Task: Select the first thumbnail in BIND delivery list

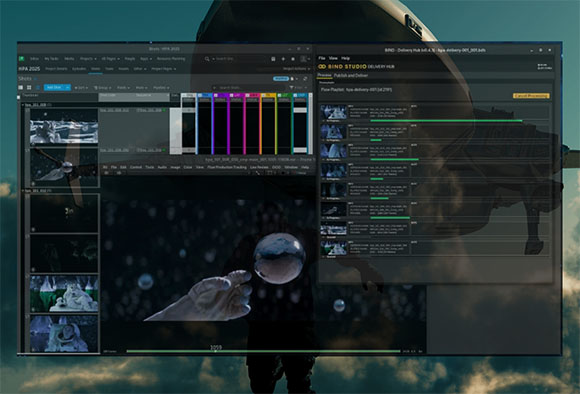Action: 334,112
